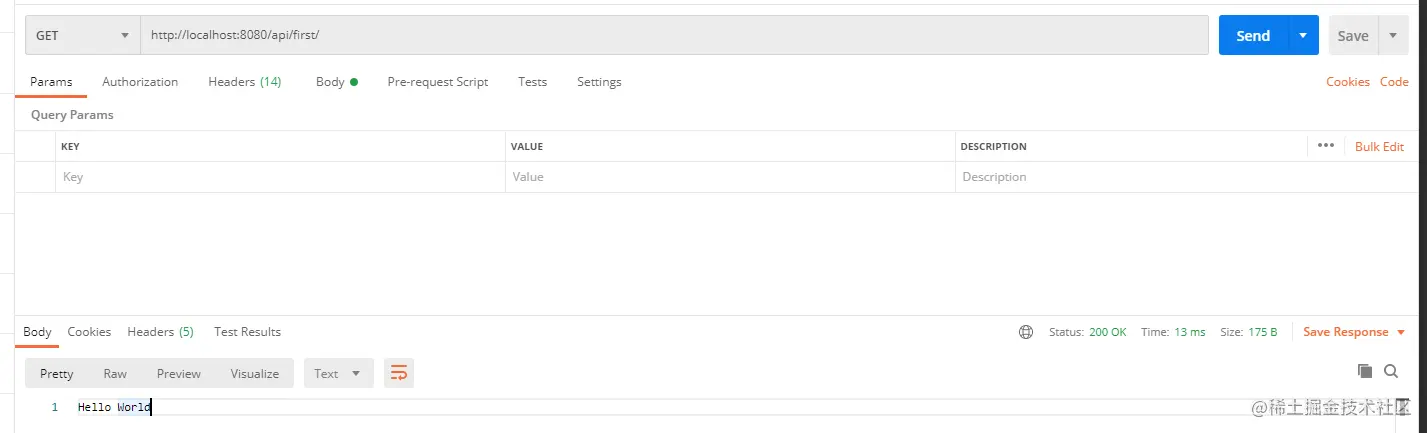Open the three-dots column options
1427x433 pixels.
click(x=1326, y=145)
